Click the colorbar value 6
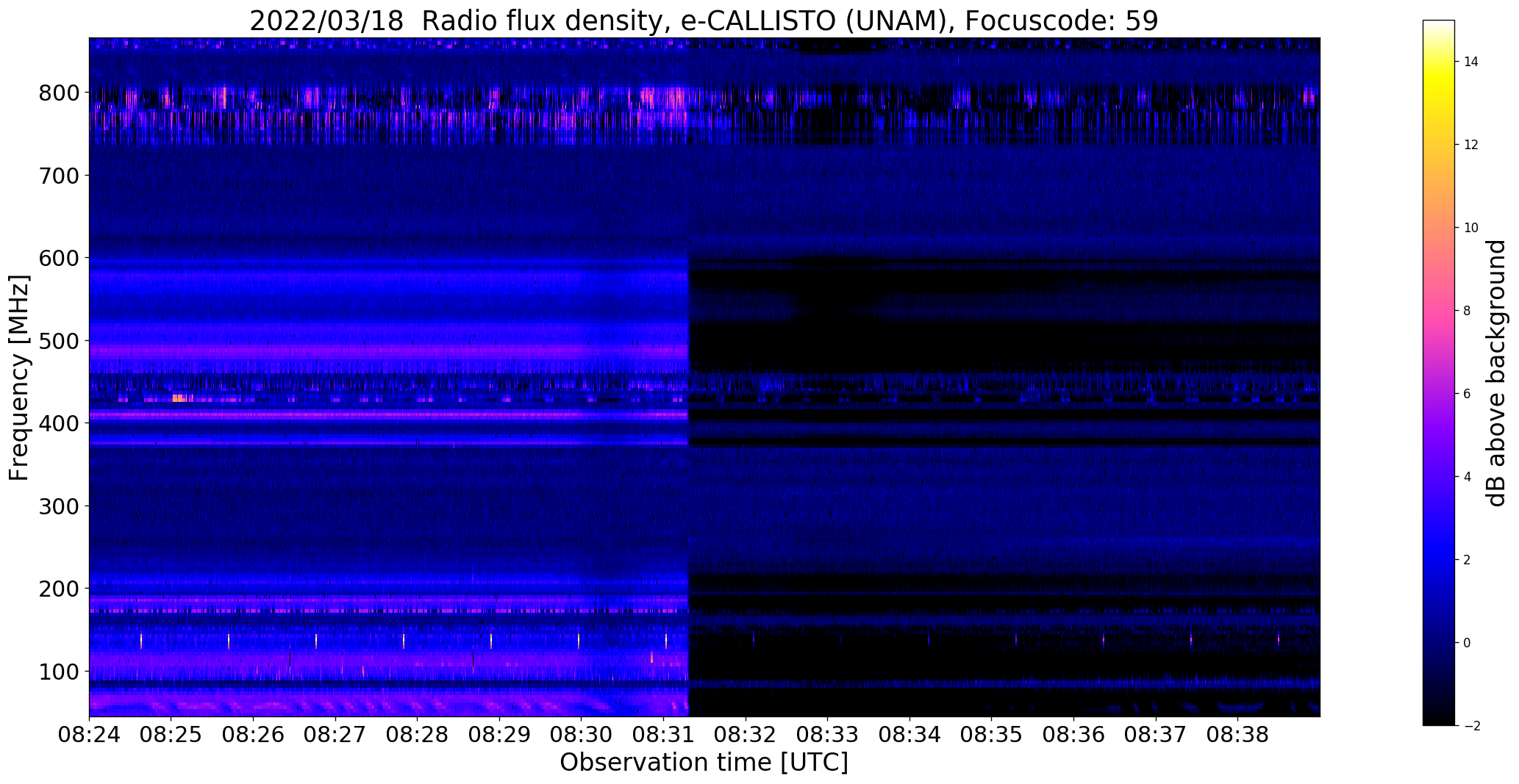This screenshot has width=1519, height=784. pos(1468,394)
